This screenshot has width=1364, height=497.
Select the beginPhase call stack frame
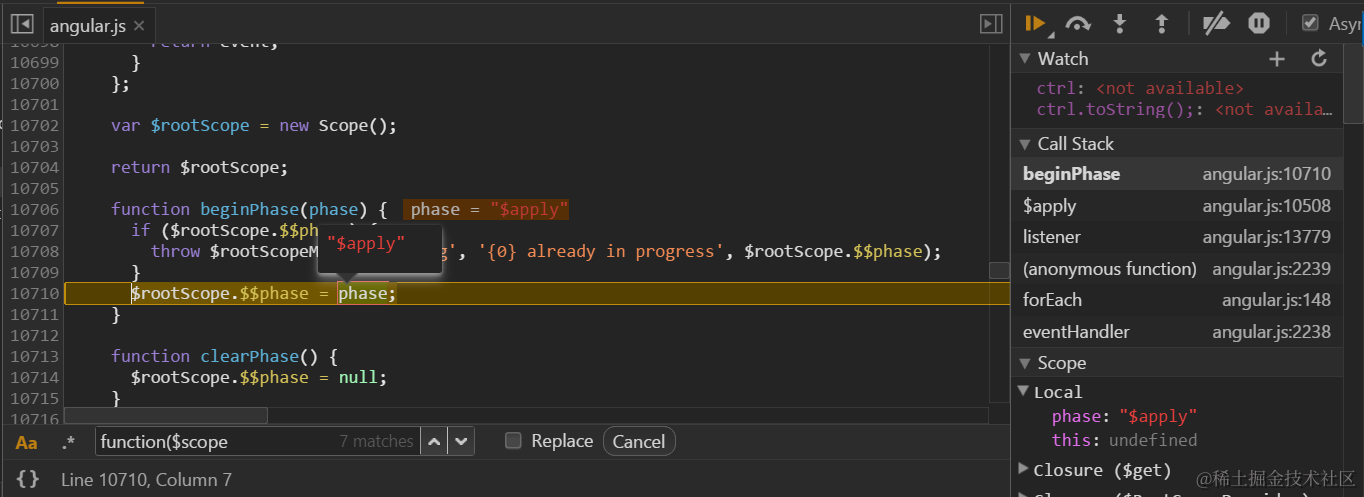point(1177,174)
